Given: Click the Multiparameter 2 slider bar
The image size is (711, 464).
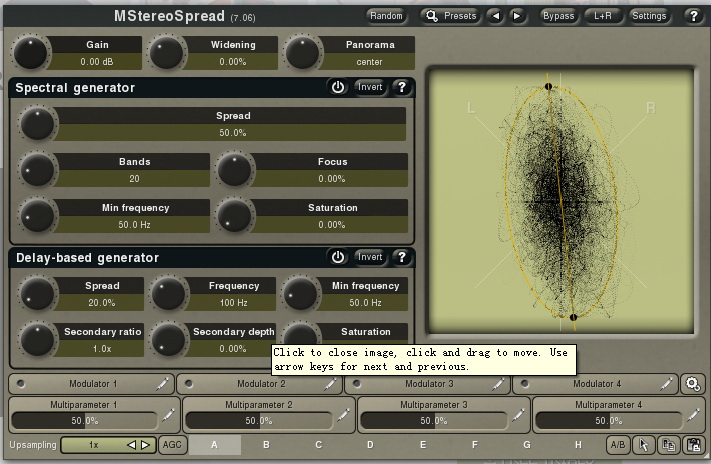Looking at the screenshot, I should click(259, 420).
